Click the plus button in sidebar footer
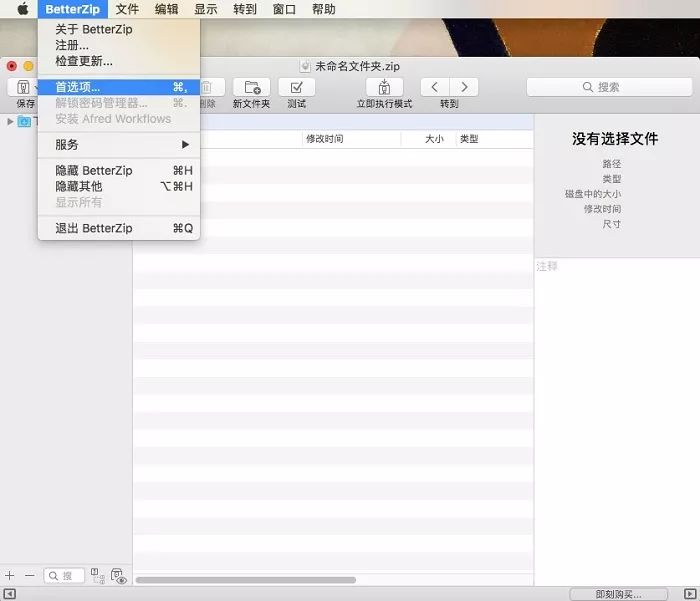The image size is (700, 601). pos(9,576)
